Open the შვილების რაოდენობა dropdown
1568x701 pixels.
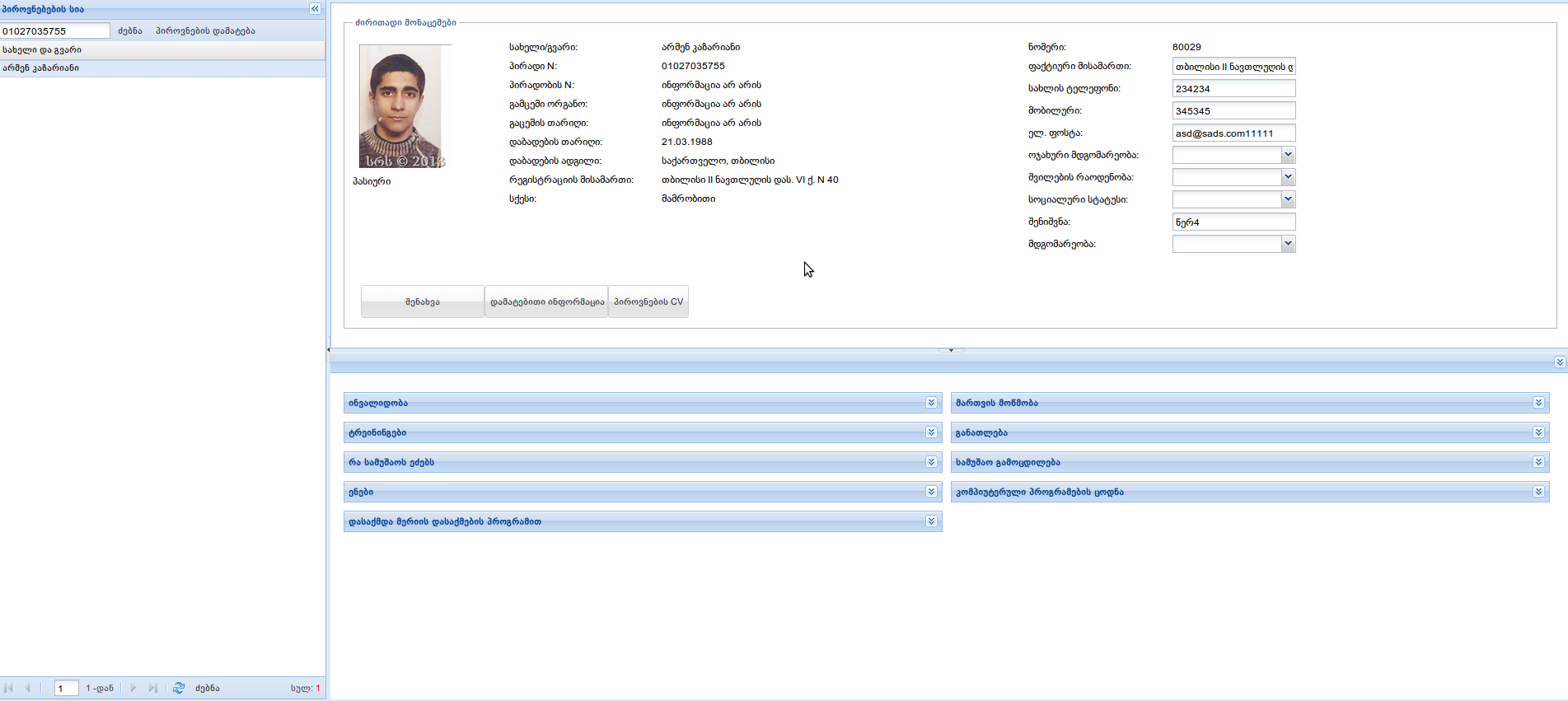(1288, 177)
